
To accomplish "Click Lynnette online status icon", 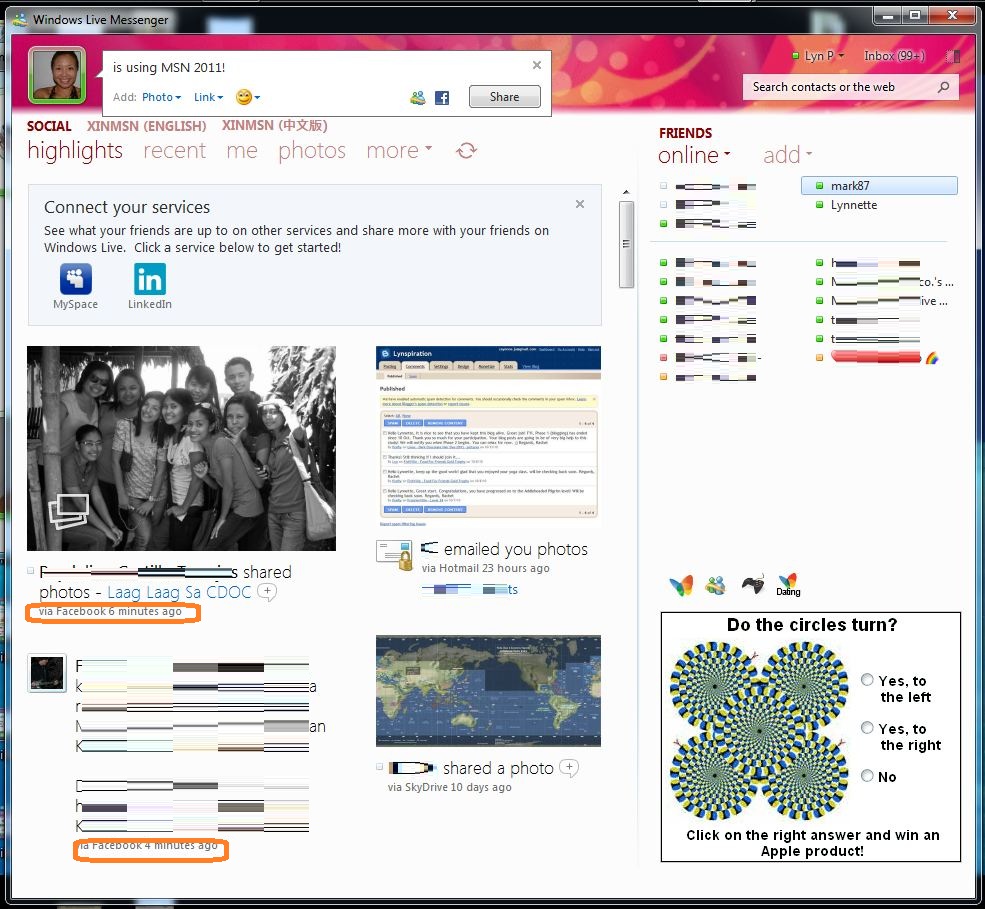I will pos(819,205).
